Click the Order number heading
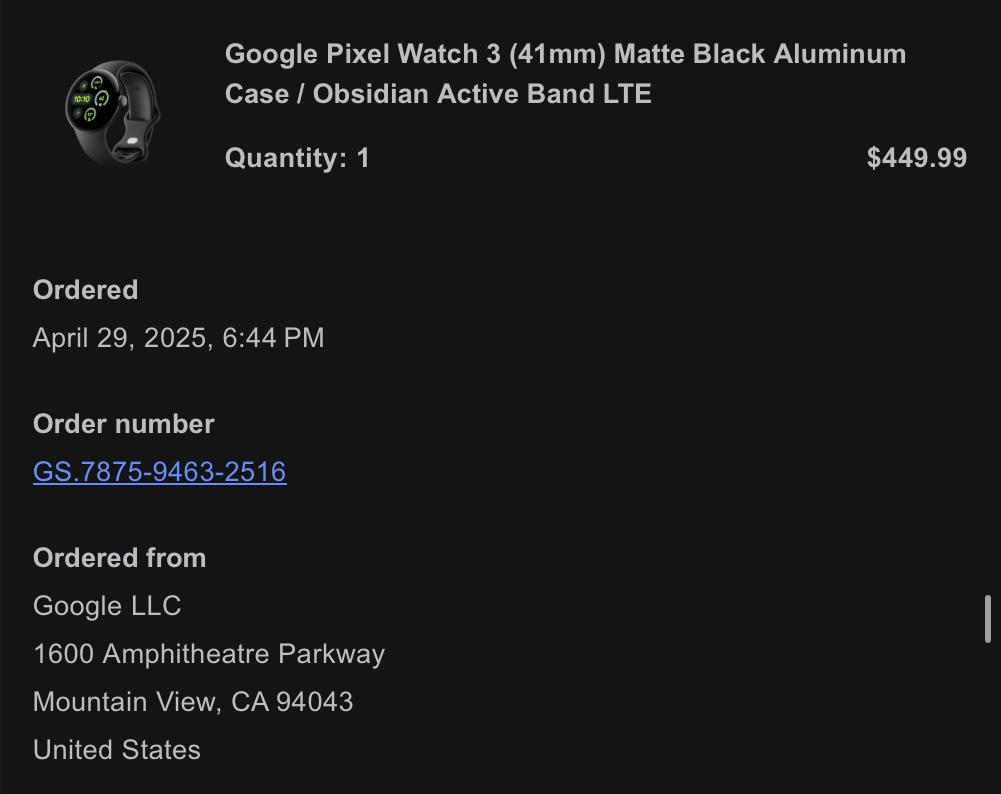The image size is (1001, 794). click(123, 424)
